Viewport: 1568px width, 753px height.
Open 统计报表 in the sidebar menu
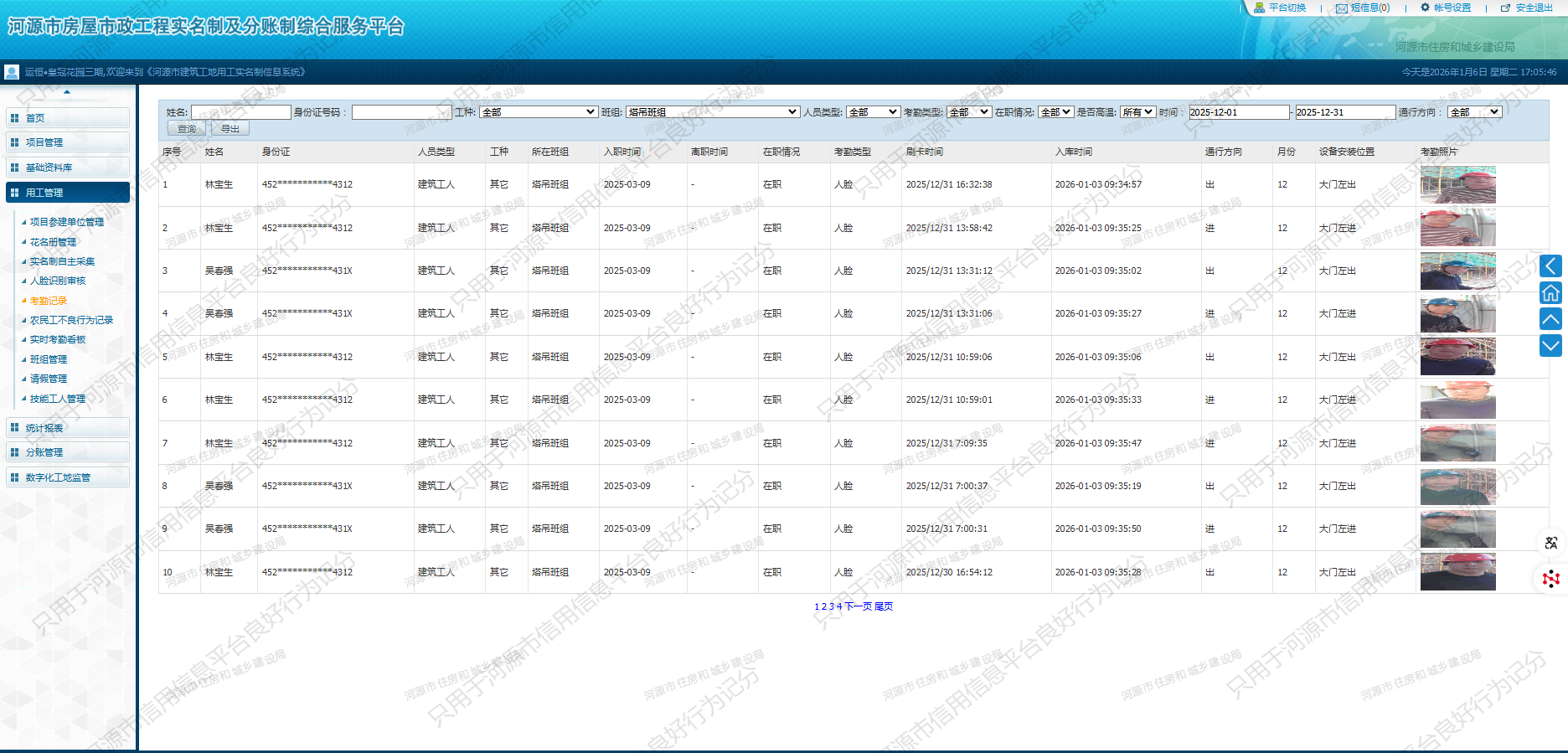tap(44, 428)
